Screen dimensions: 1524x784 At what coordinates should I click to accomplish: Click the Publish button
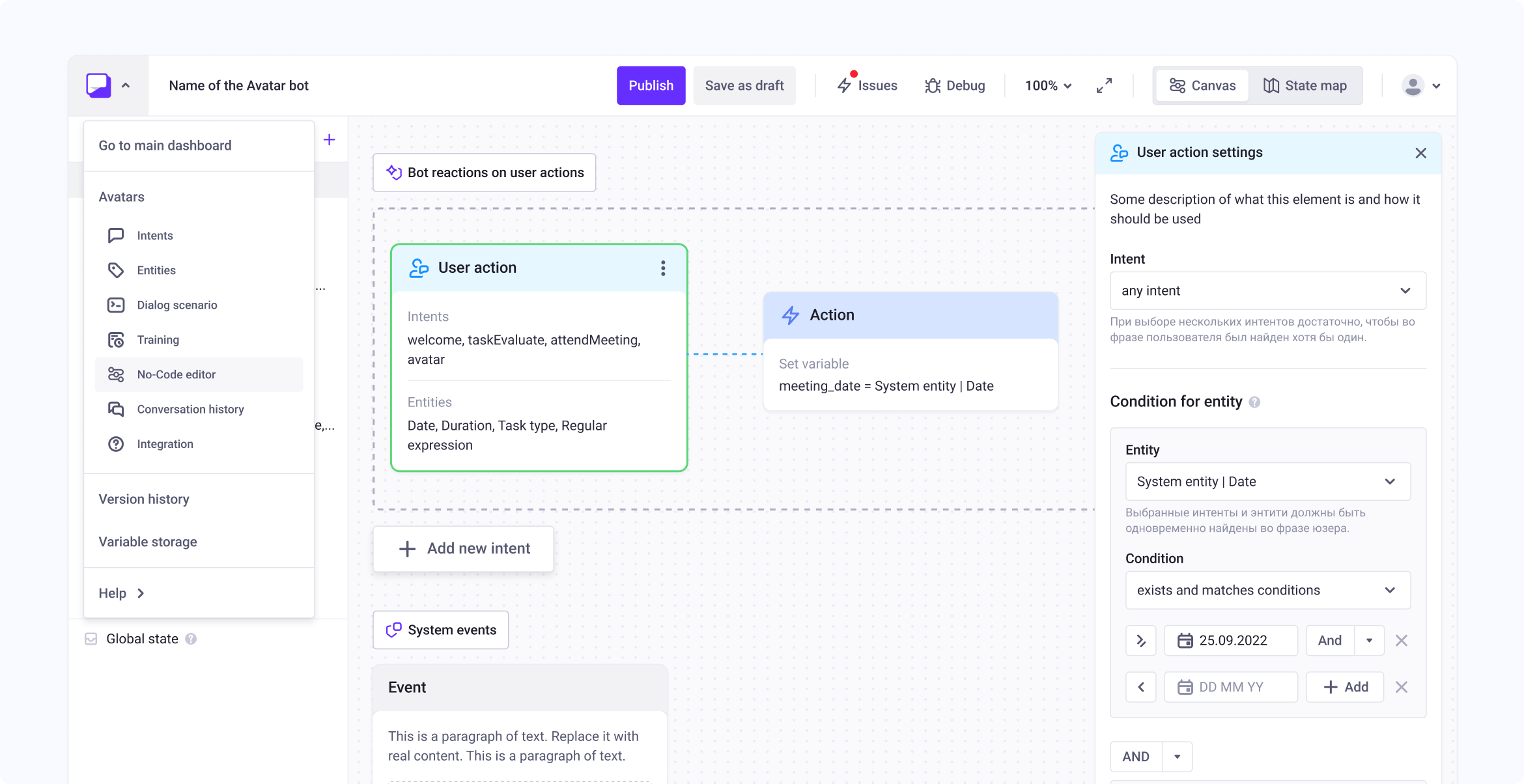pos(651,85)
